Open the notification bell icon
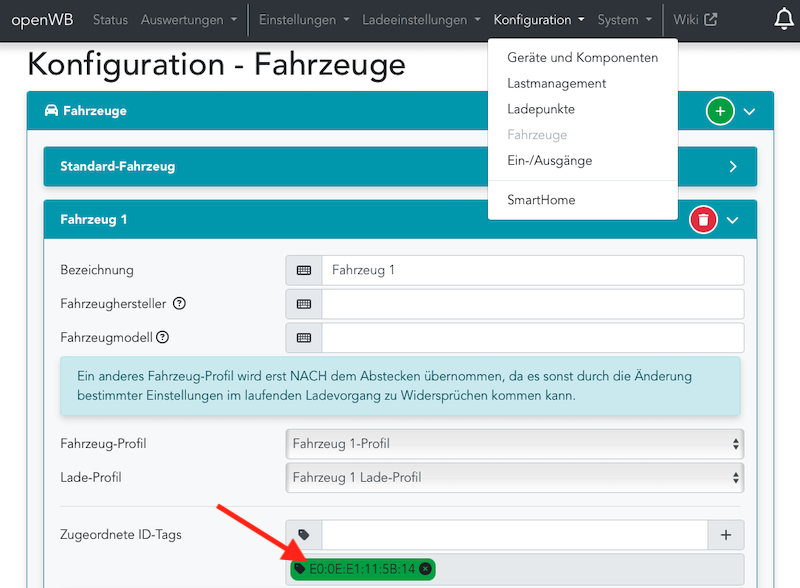This screenshot has width=800, height=588. pyautogui.click(x=785, y=19)
